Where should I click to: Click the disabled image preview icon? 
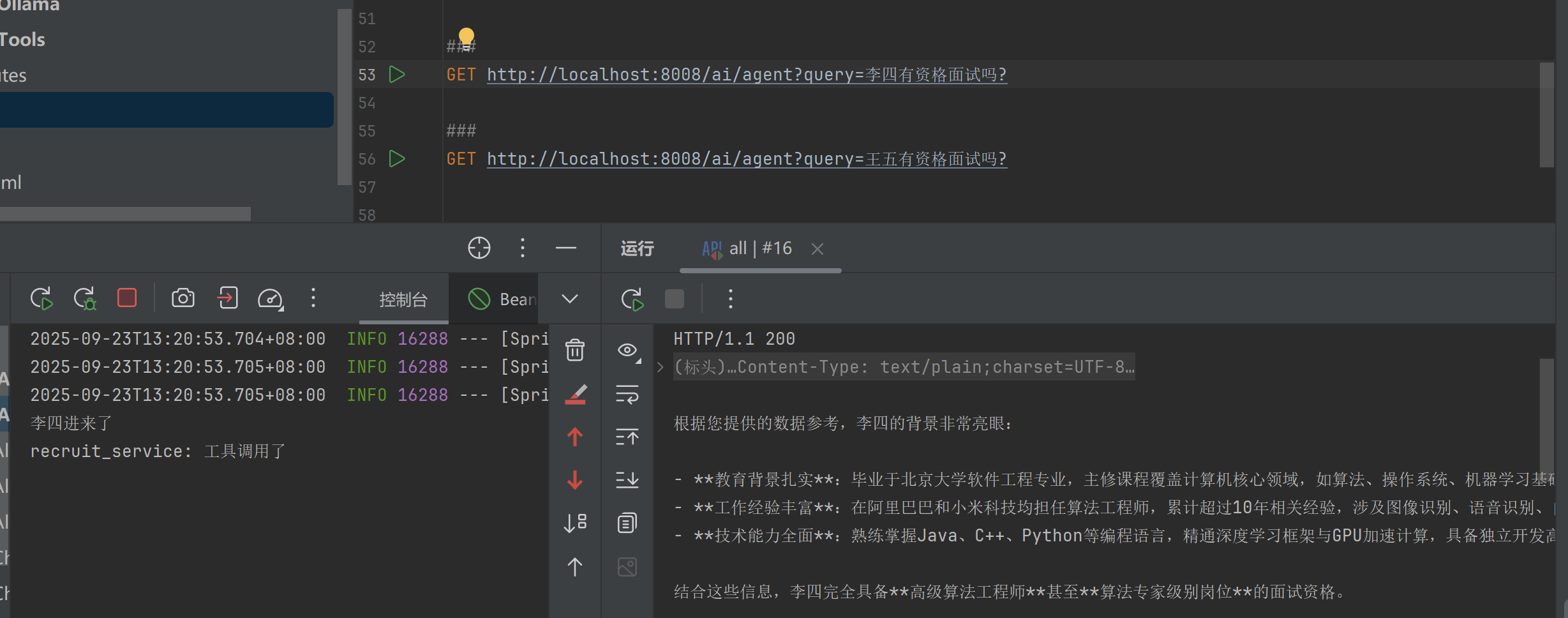pyautogui.click(x=627, y=567)
